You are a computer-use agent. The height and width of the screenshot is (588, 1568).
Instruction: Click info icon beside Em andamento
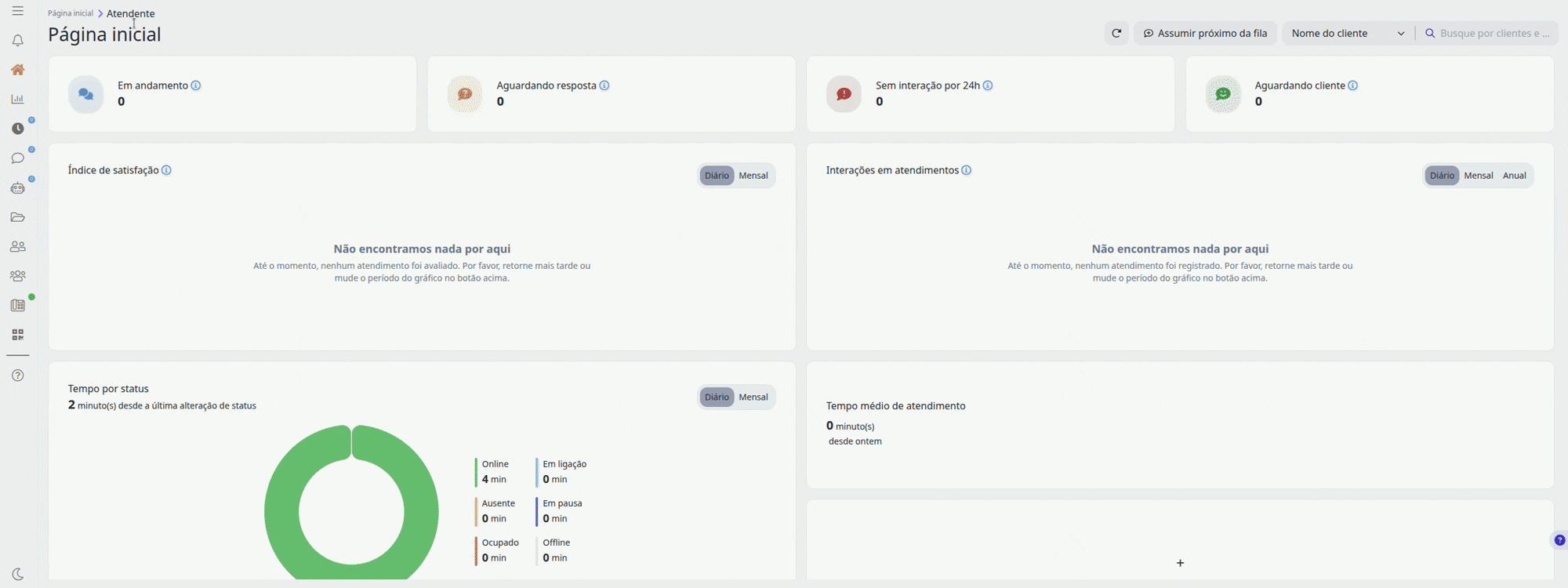(x=196, y=85)
